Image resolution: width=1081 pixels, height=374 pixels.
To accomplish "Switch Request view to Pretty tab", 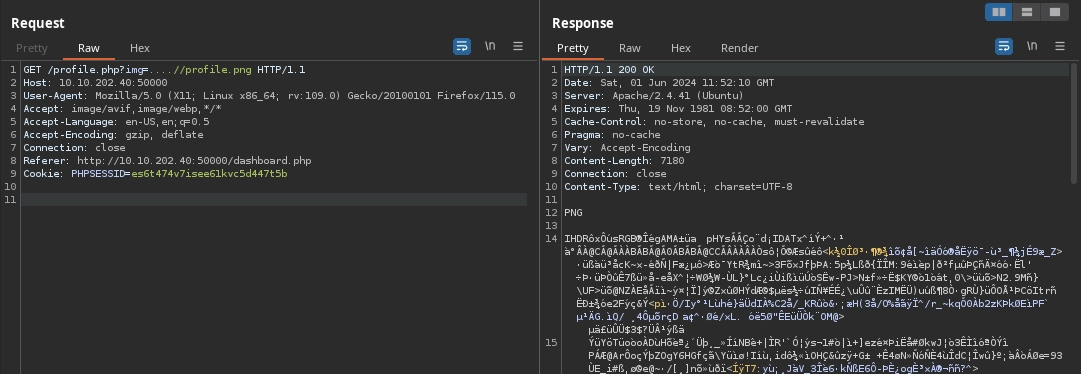I will pyautogui.click(x=32, y=48).
